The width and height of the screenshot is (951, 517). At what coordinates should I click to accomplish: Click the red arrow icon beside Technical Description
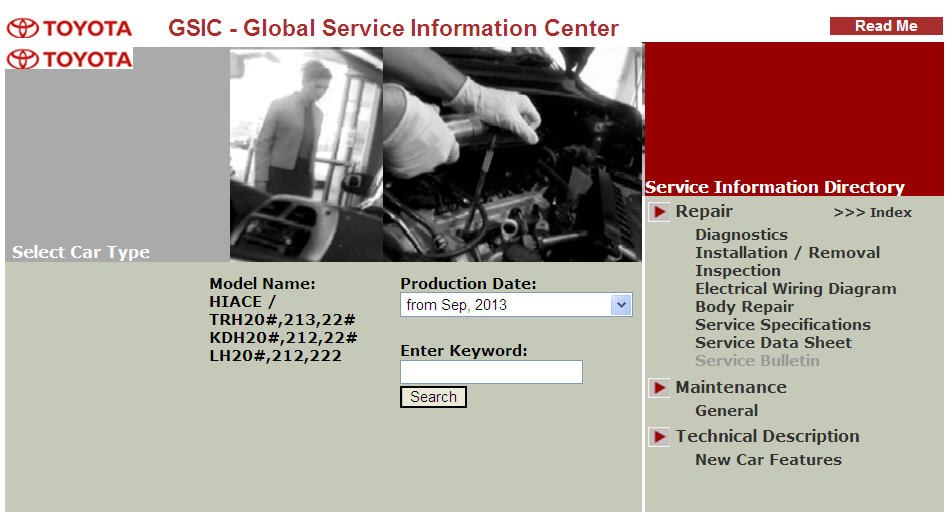(x=659, y=436)
